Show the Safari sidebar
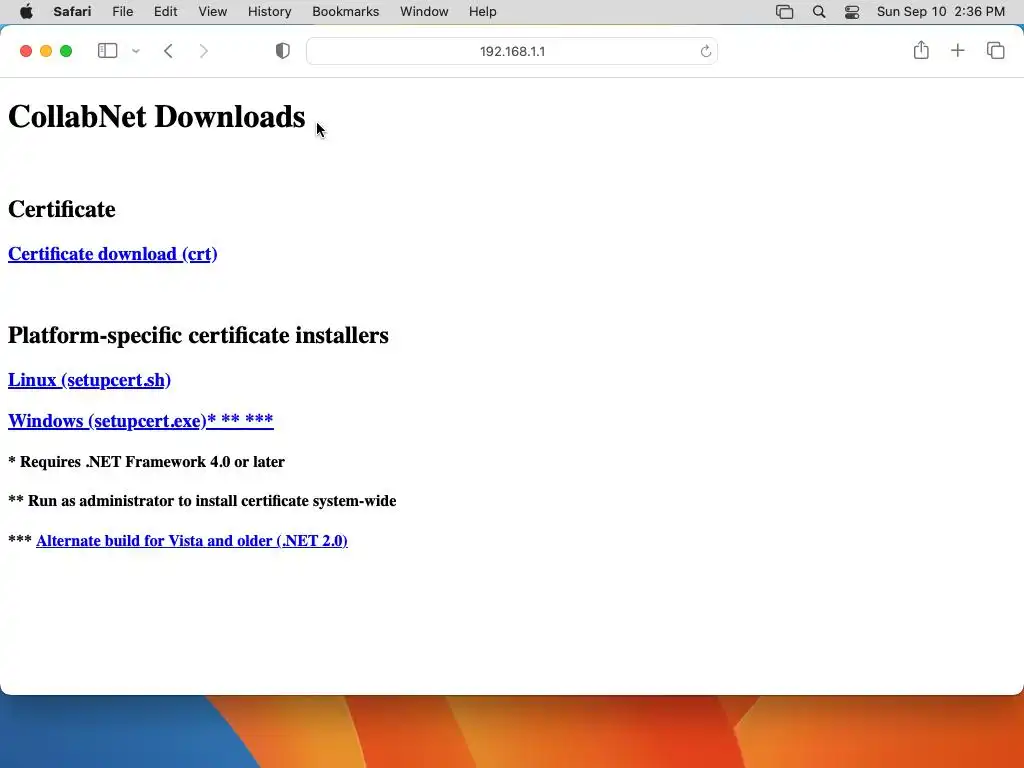Image resolution: width=1024 pixels, height=768 pixels. pyautogui.click(x=107, y=50)
